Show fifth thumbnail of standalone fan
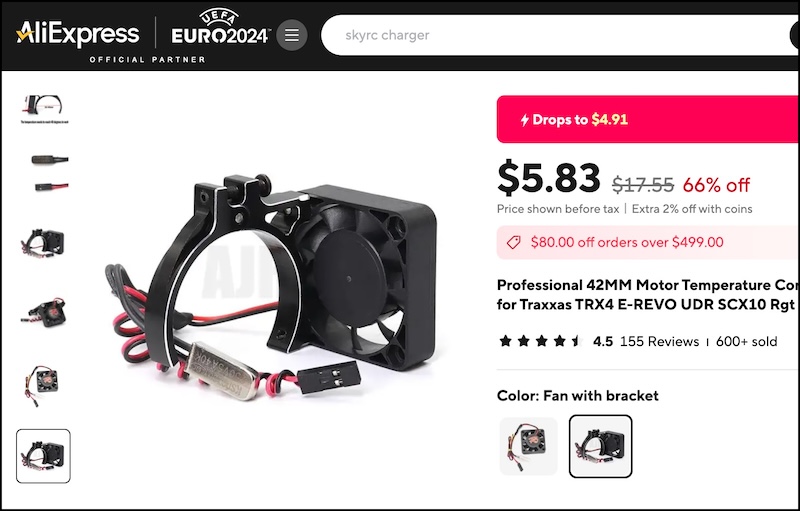Image resolution: width=800 pixels, height=511 pixels. pos(40,385)
